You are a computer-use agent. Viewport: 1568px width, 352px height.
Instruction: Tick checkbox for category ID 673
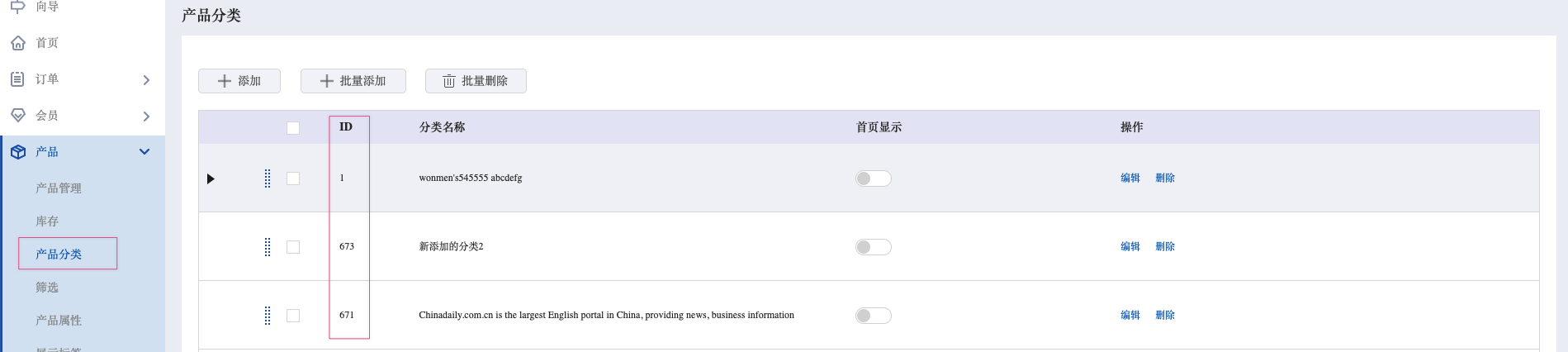pyautogui.click(x=293, y=247)
